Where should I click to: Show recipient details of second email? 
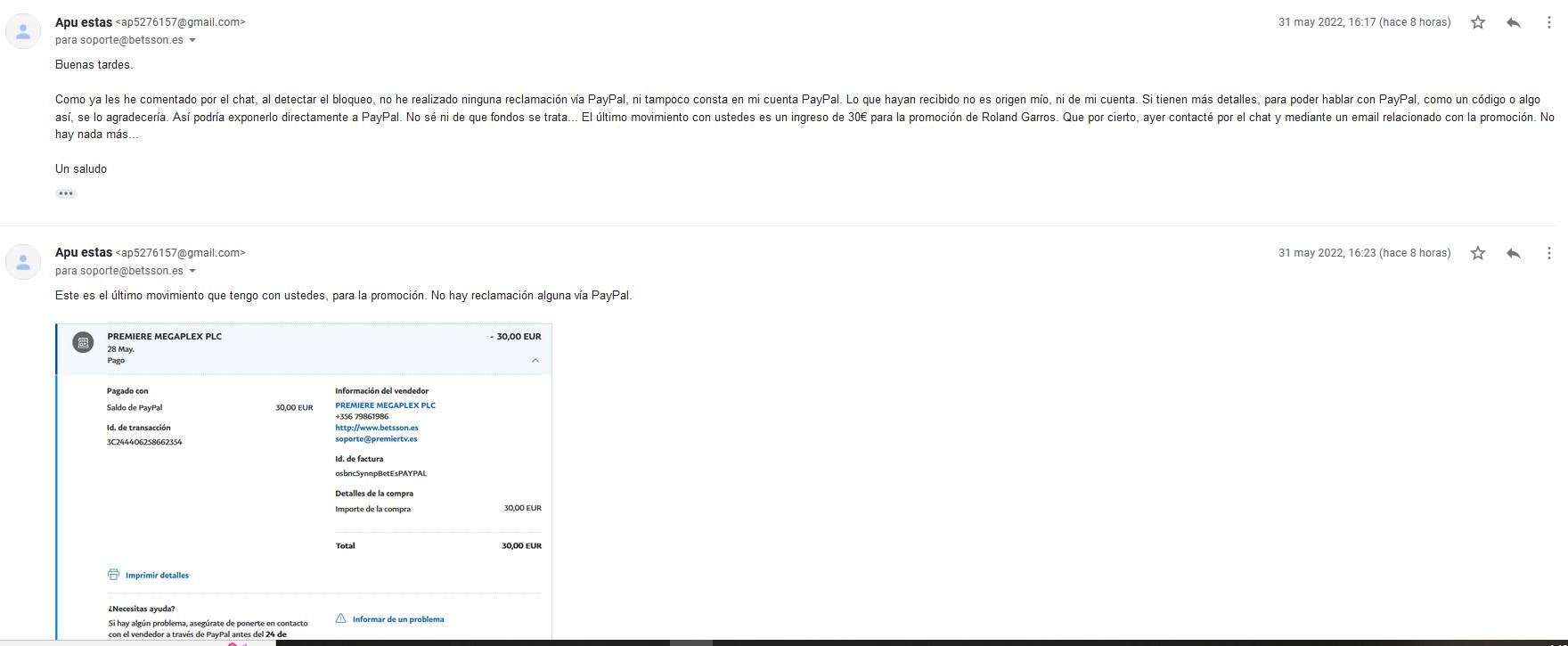point(192,271)
